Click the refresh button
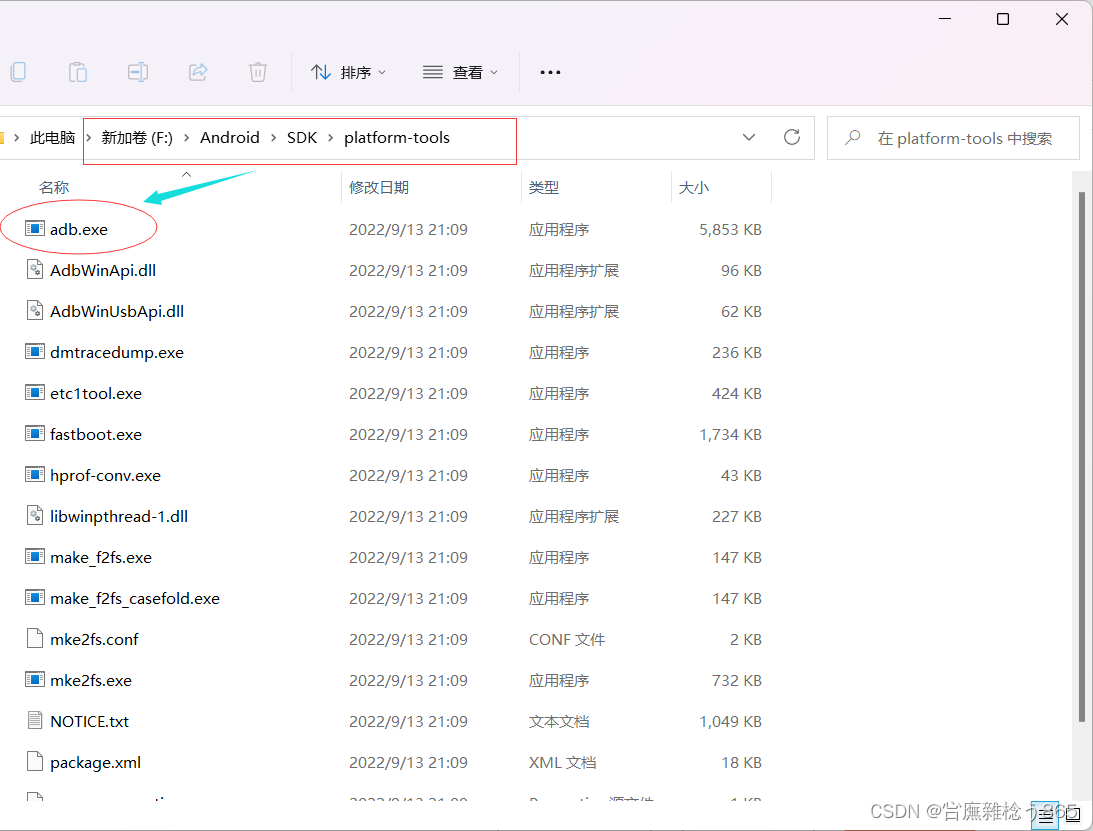 coord(792,137)
